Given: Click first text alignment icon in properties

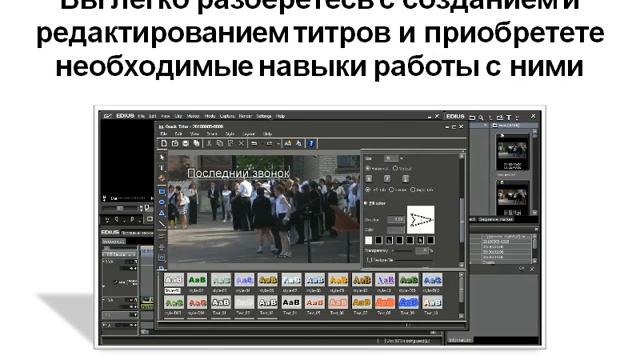Looking at the screenshot, I should point(369,179).
